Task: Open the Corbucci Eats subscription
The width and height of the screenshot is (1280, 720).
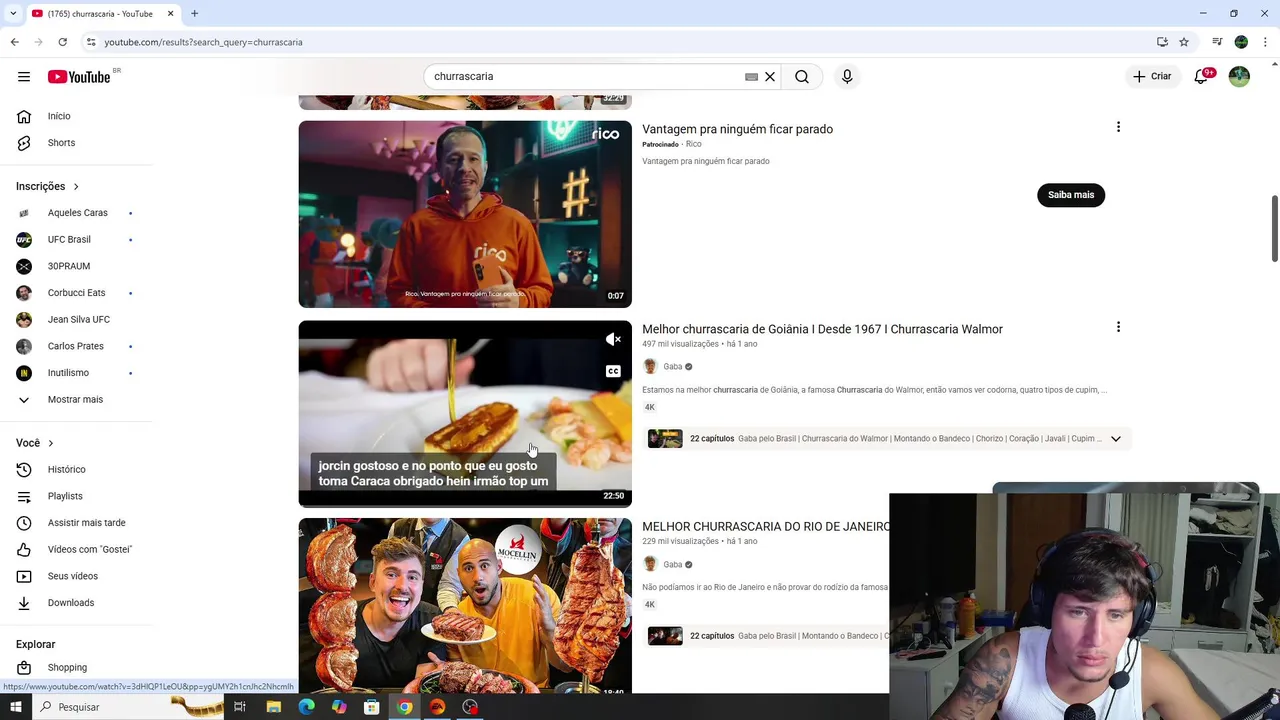Action: tap(76, 293)
